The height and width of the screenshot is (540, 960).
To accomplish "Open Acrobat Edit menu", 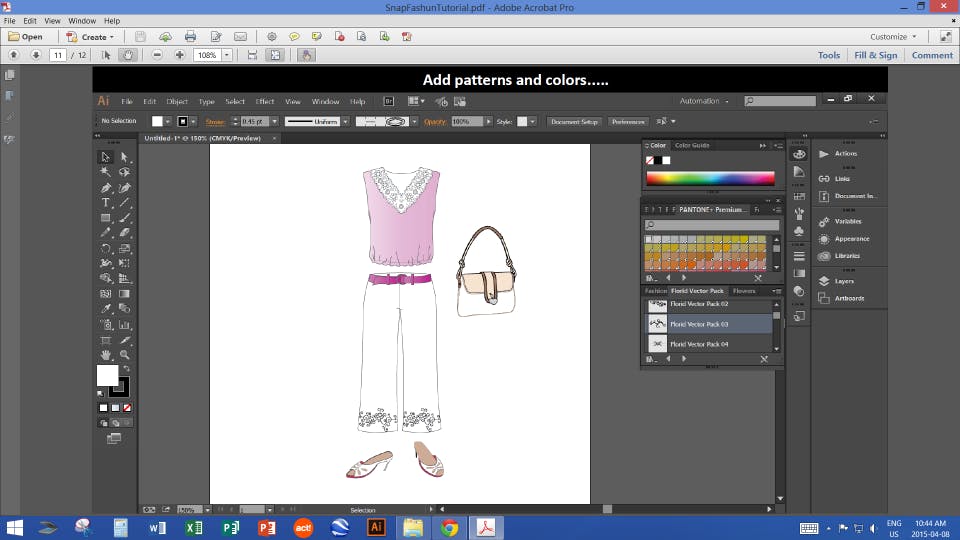I will pyautogui.click(x=30, y=21).
